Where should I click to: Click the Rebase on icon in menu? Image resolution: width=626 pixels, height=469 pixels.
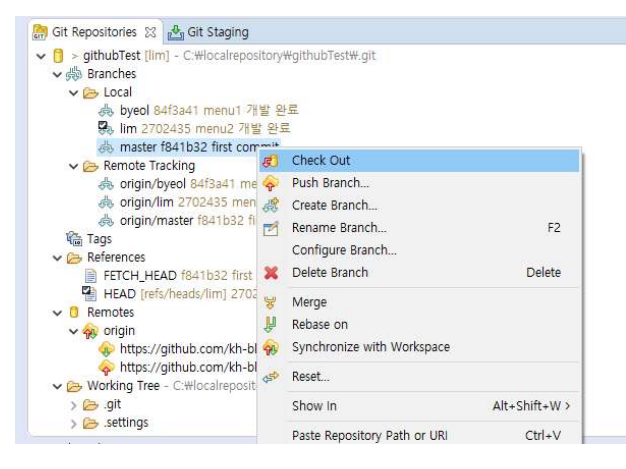[270, 325]
